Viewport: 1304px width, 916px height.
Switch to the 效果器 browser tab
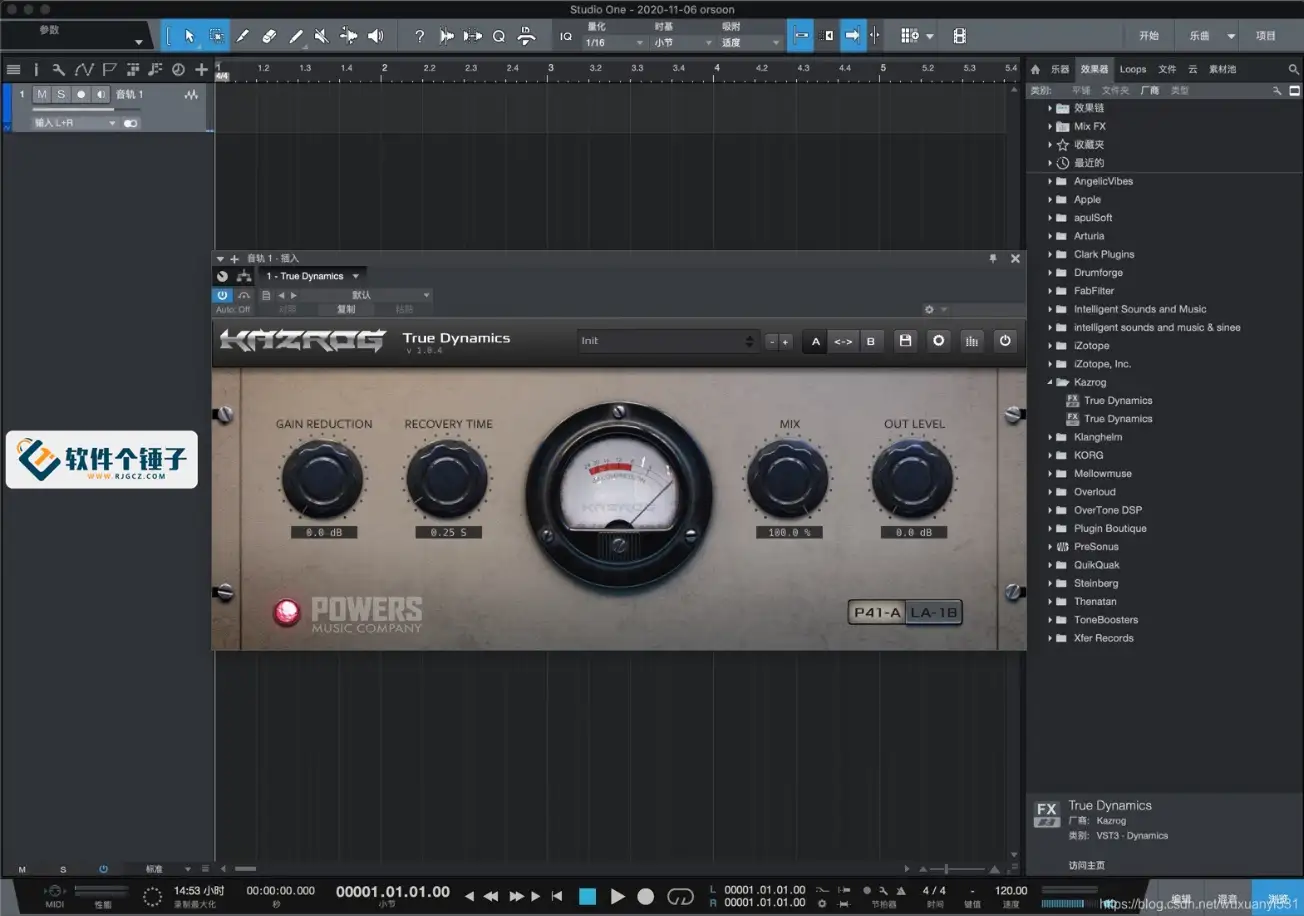pos(1094,69)
